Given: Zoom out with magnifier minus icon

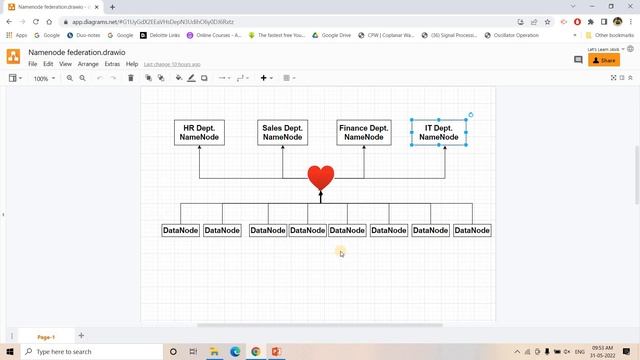Looking at the screenshot, I should (82, 78).
